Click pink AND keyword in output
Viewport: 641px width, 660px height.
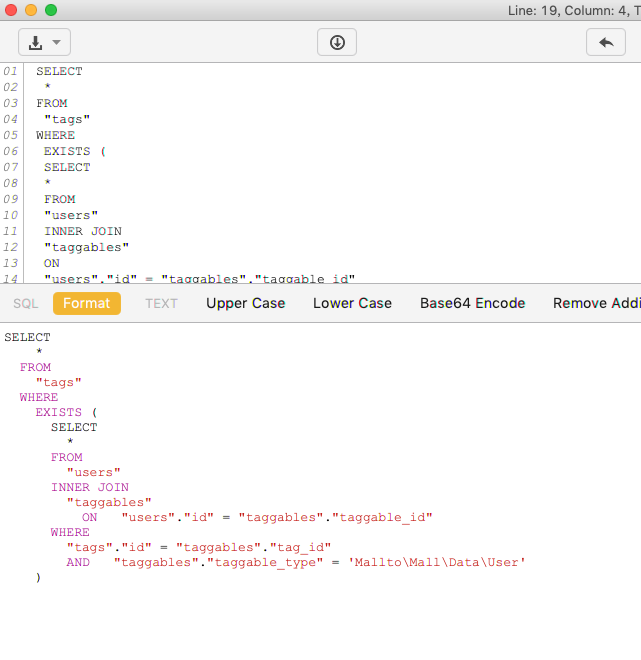(x=78, y=562)
